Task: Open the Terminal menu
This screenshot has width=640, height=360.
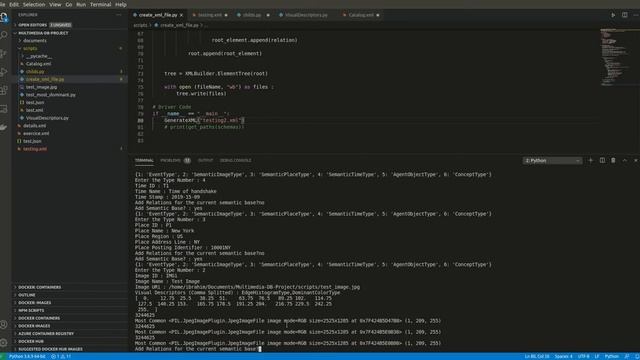Action: tap(100, 4)
